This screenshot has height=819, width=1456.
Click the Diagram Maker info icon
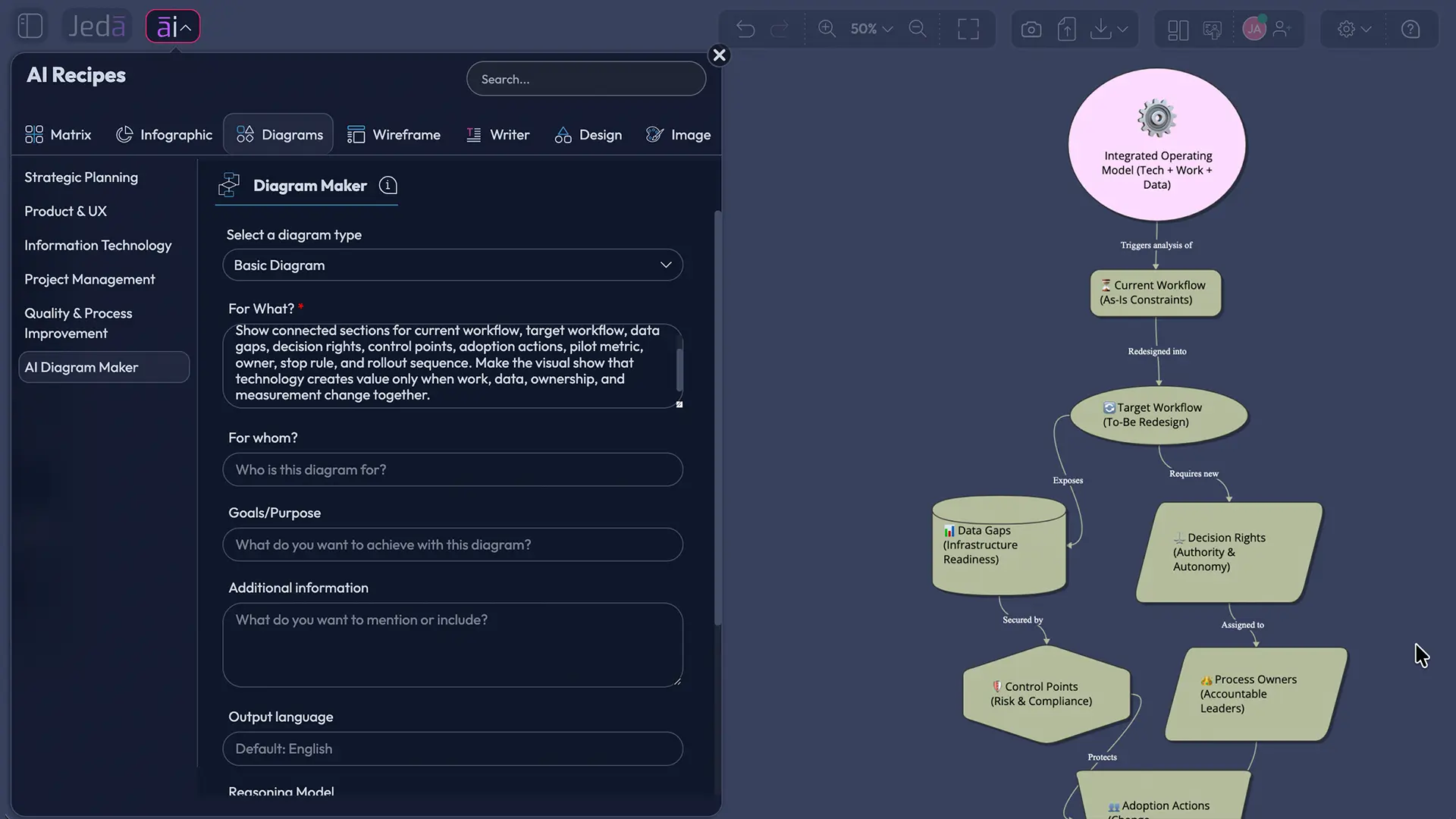pyautogui.click(x=388, y=186)
